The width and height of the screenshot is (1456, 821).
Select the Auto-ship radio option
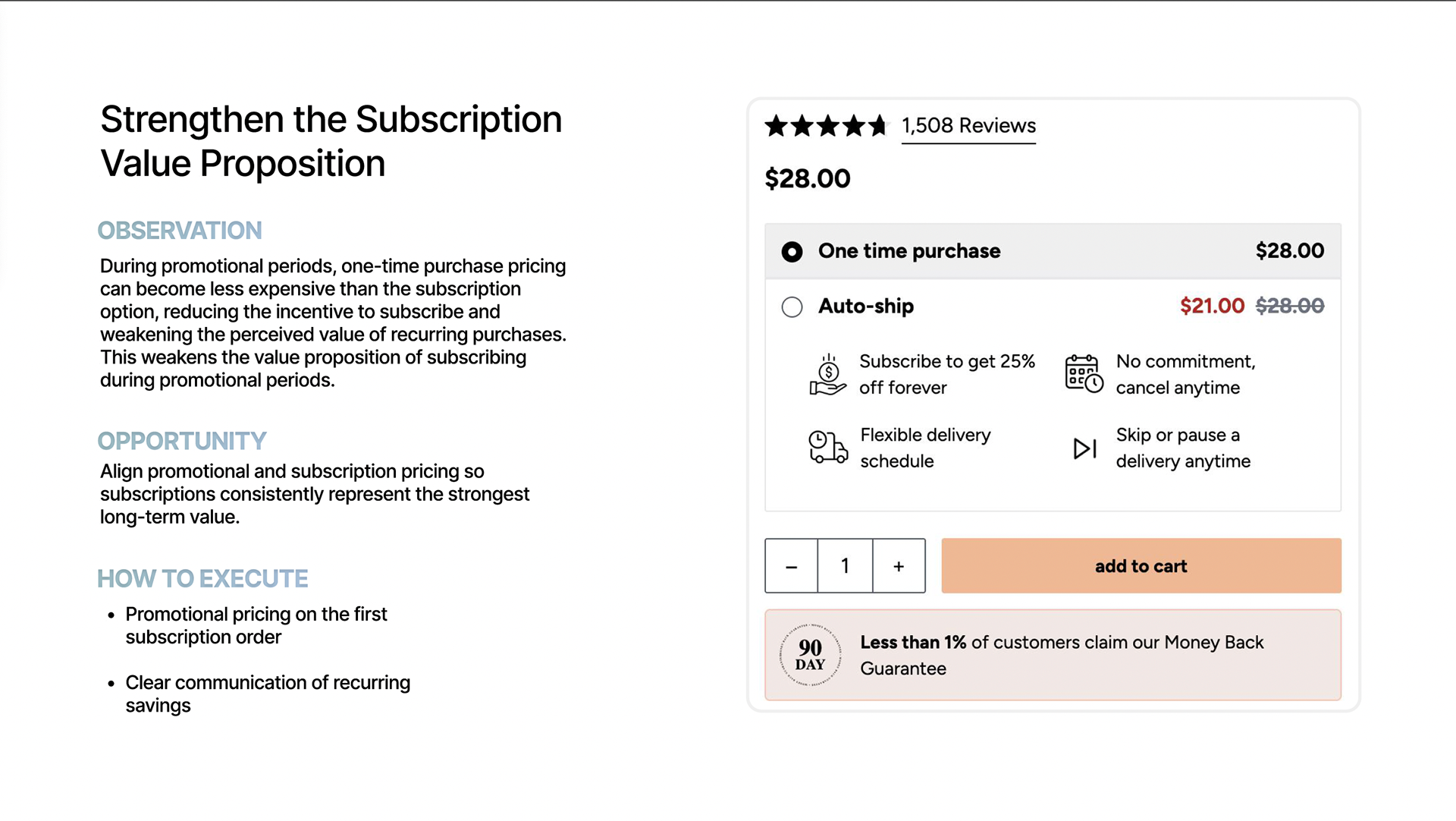pyautogui.click(x=792, y=307)
